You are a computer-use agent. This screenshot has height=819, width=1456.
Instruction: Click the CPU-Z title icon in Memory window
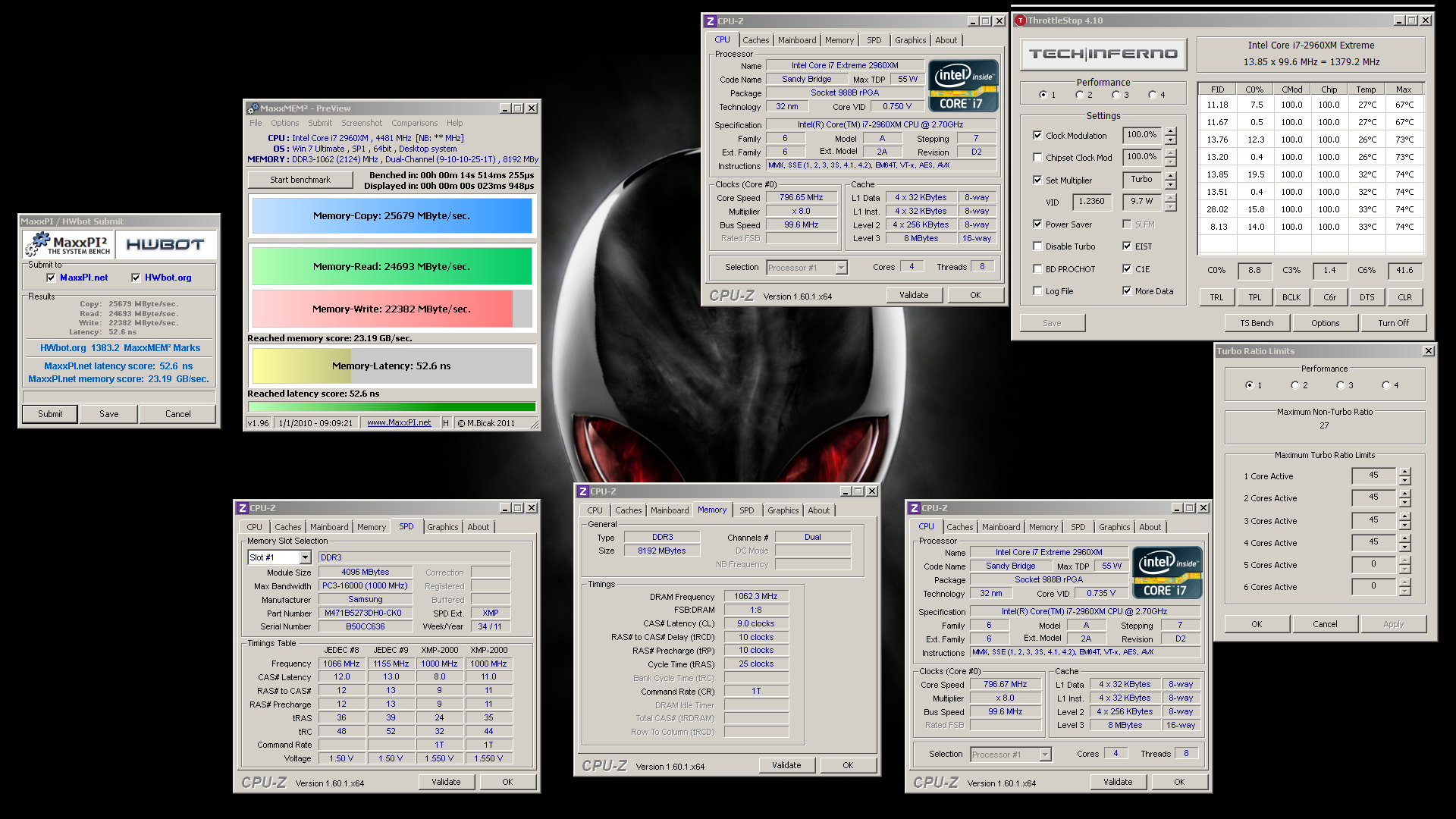coord(583,491)
